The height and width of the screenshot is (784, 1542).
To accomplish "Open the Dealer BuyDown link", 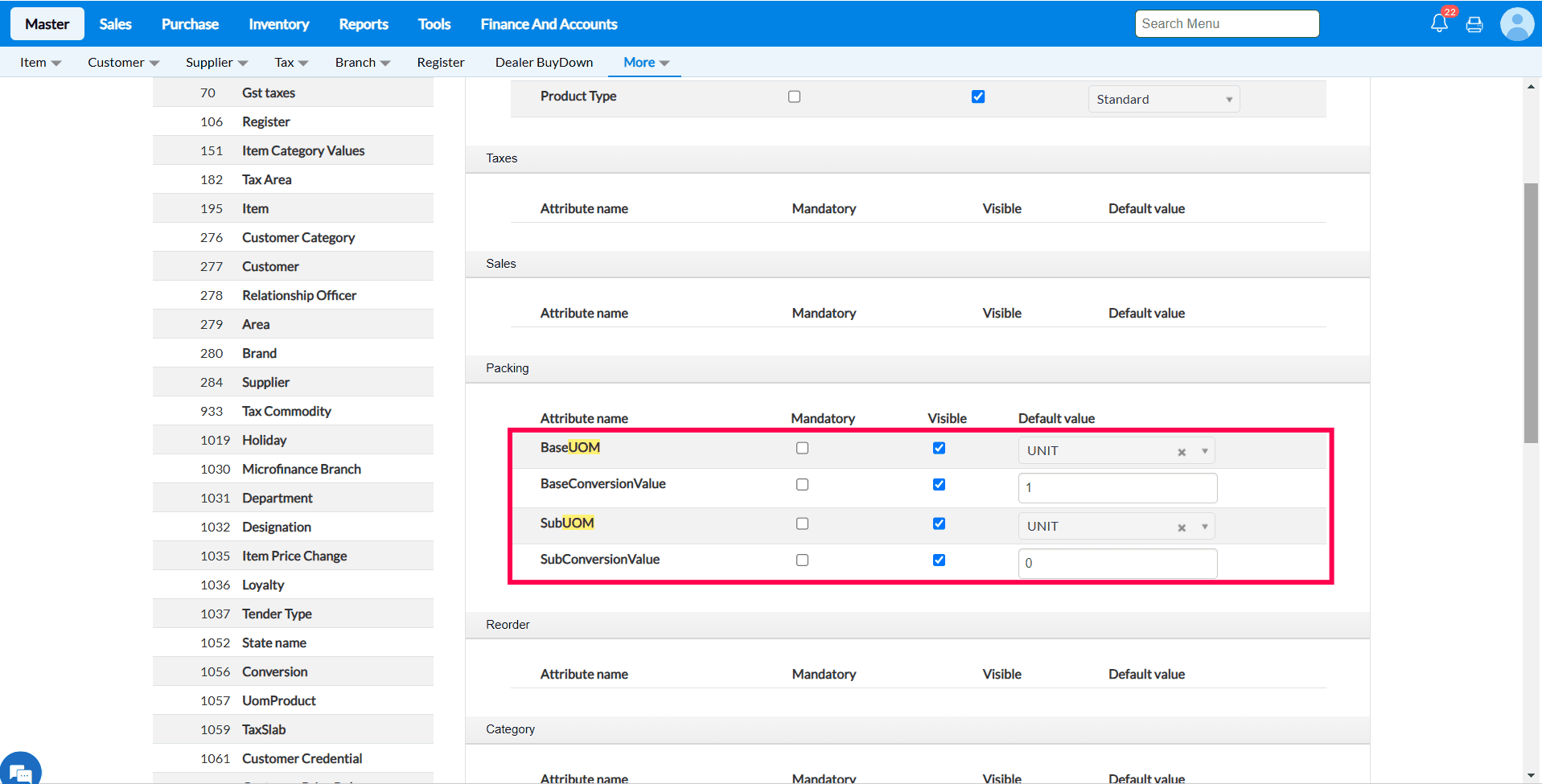I will tap(544, 63).
